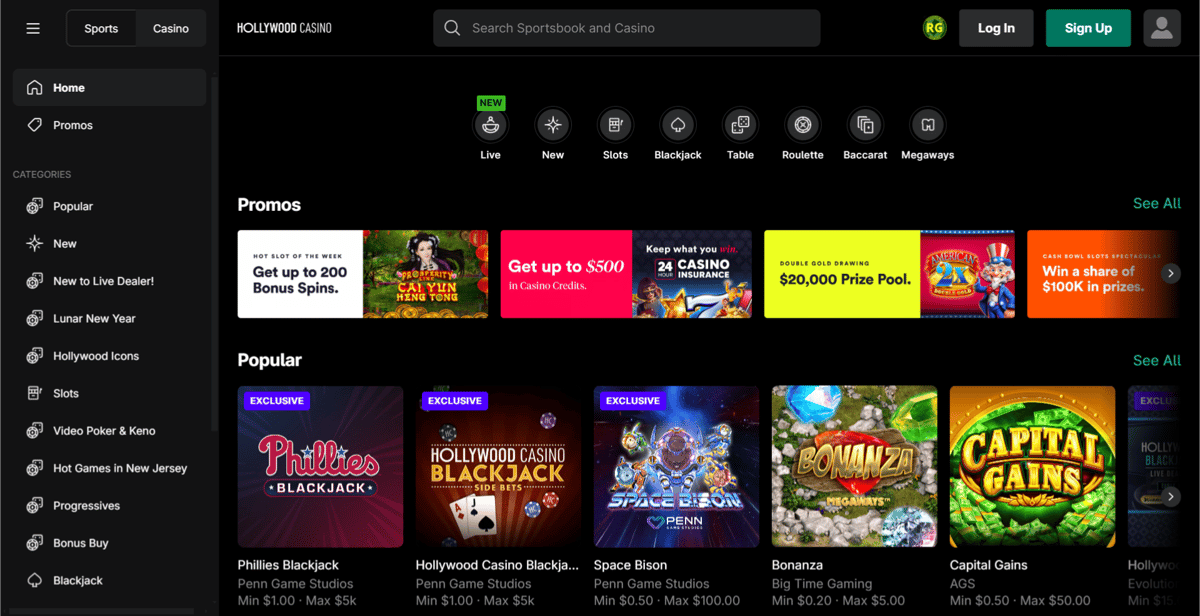
Task: Click the Phillies Blackjack title text
Action: point(288,565)
